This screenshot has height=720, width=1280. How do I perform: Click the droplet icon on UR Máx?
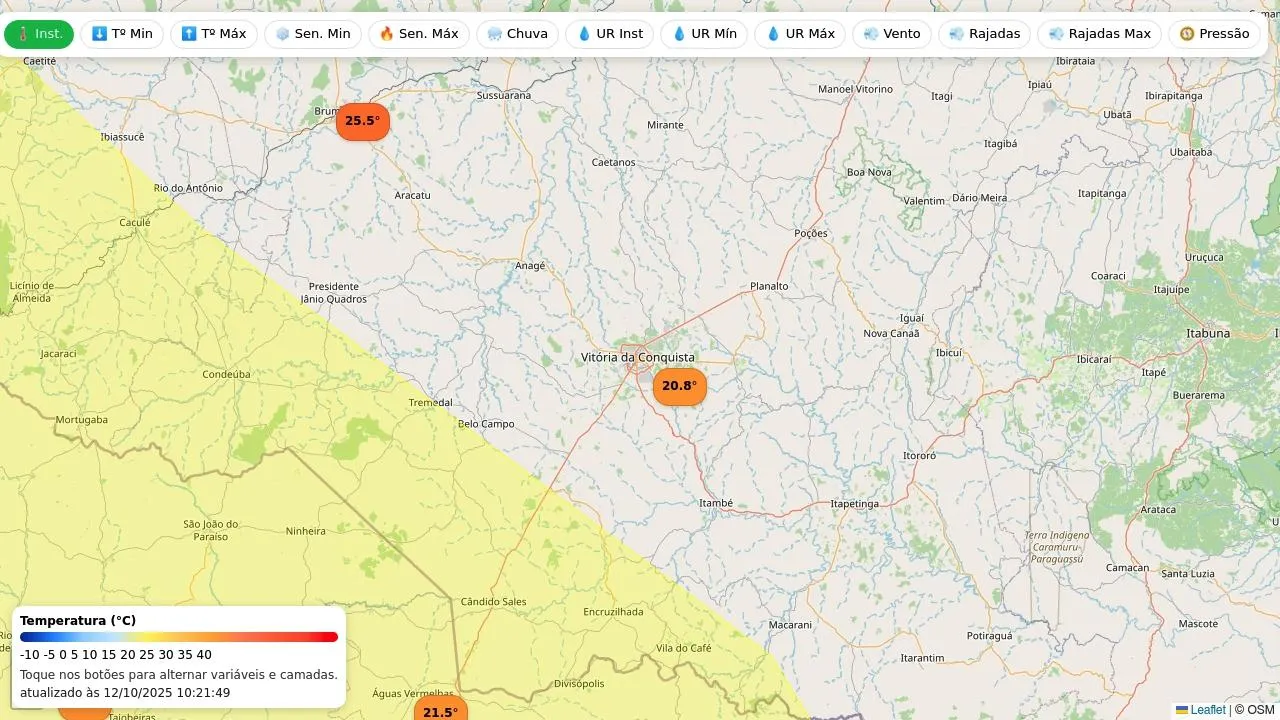tap(773, 34)
